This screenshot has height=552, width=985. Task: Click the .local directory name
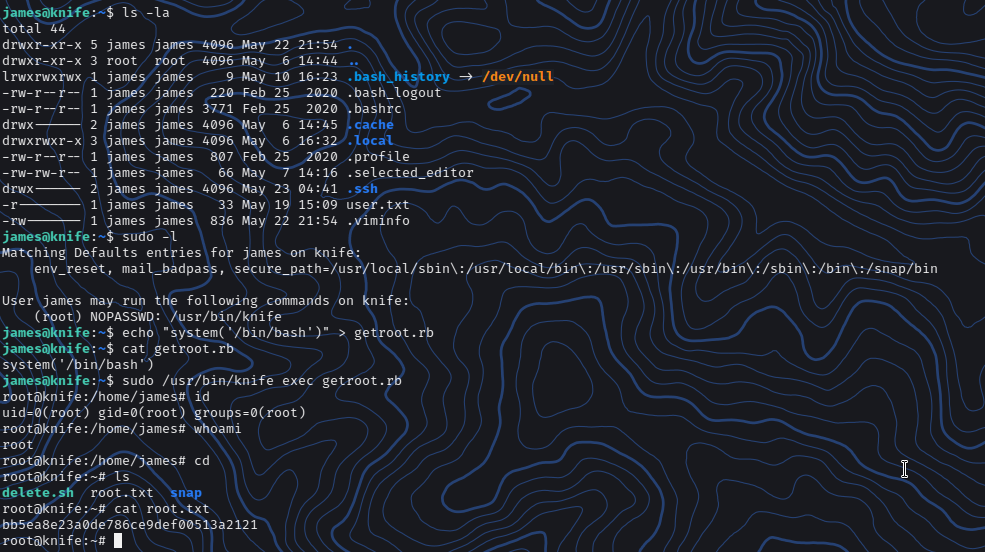click(370, 141)
